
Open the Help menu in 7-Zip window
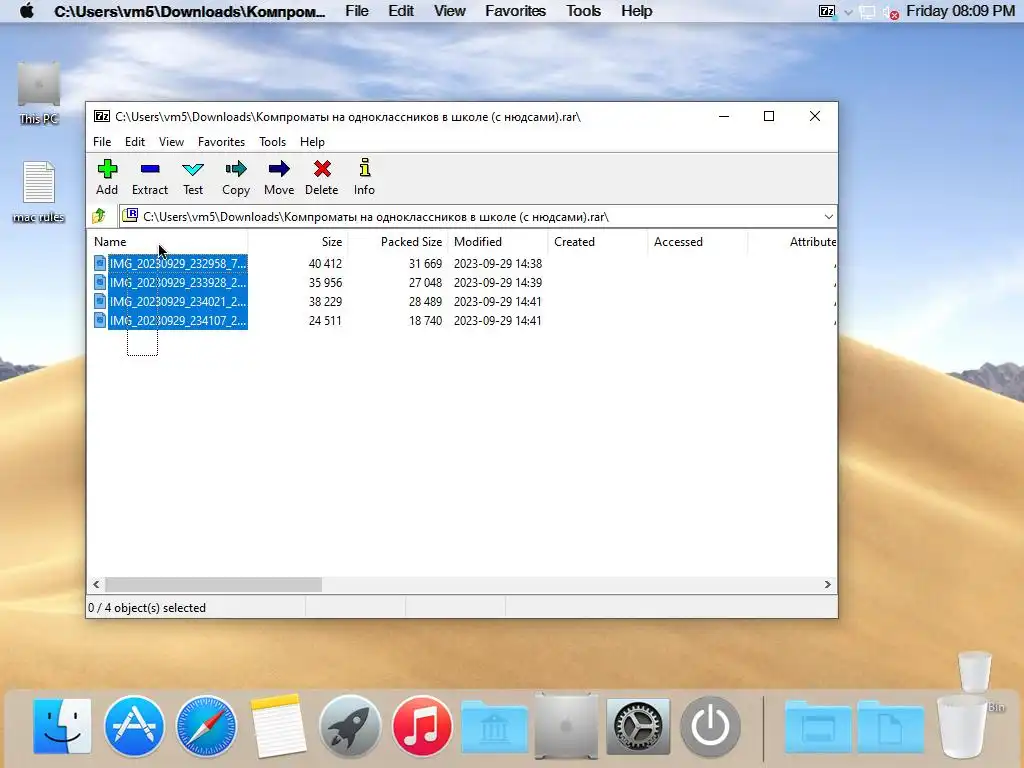coord(312,142)
